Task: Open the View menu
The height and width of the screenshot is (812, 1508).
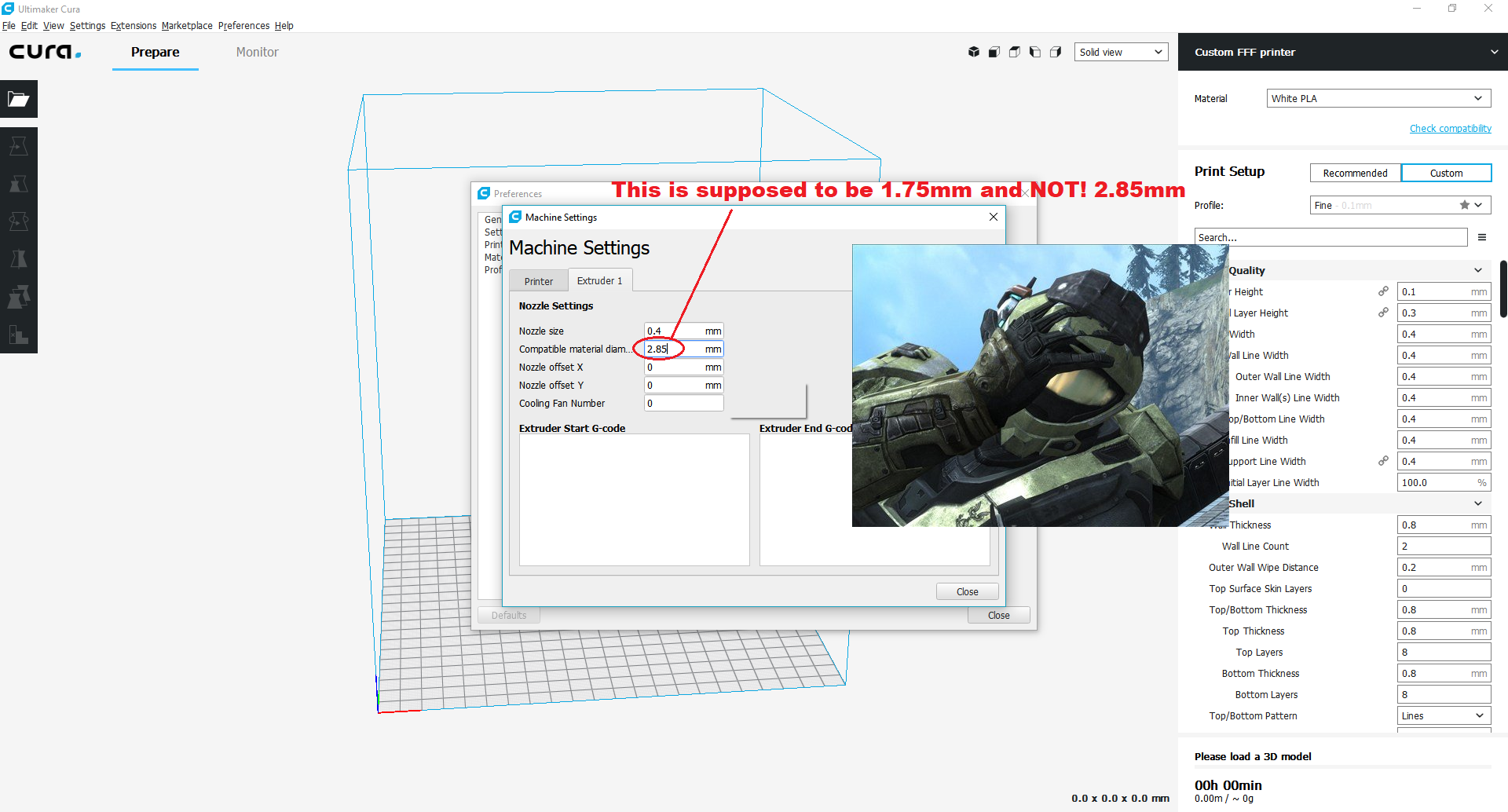Action: [x=53, y=26]
